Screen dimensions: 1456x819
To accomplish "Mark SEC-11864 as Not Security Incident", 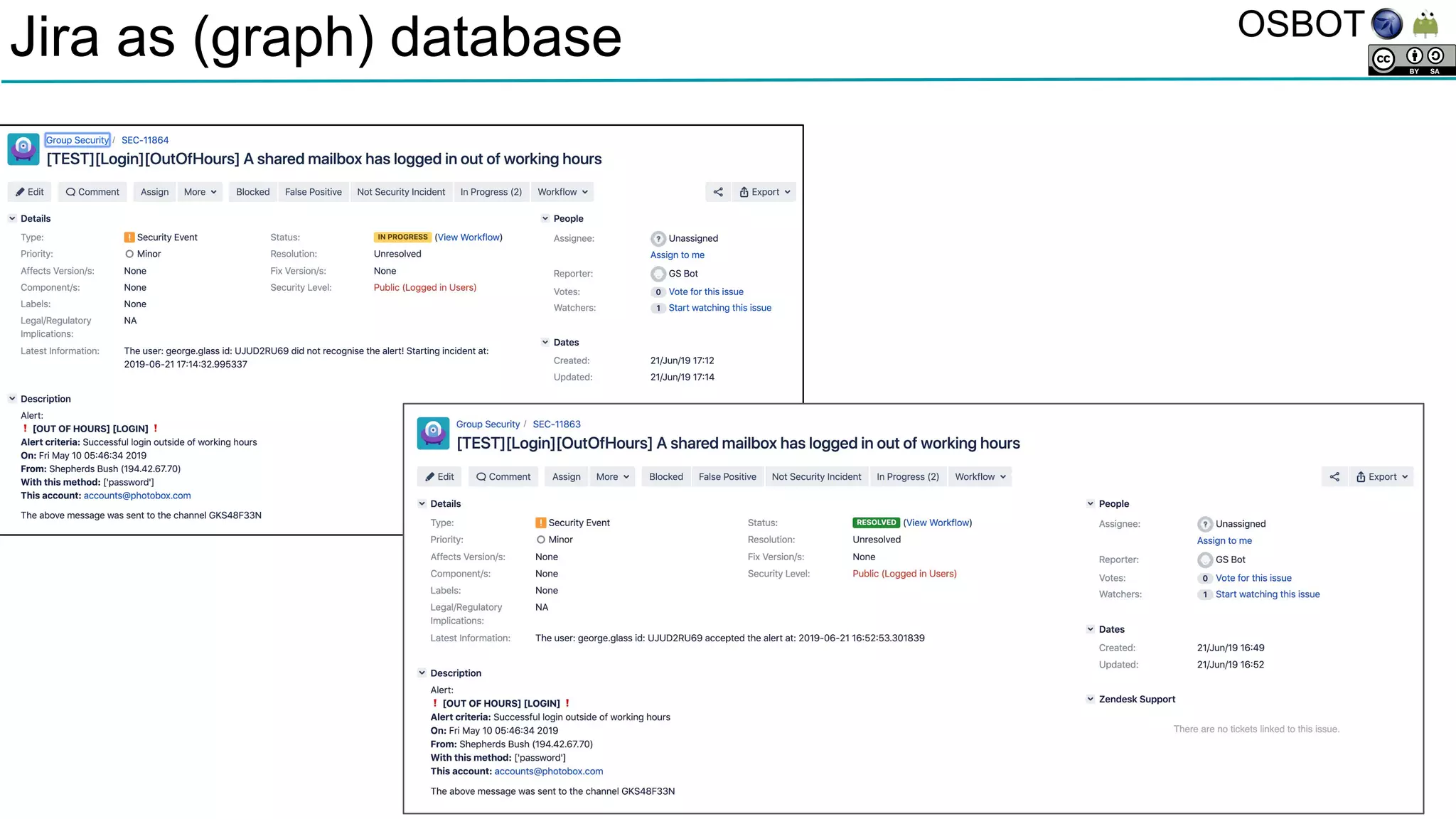I will point(401,192).
